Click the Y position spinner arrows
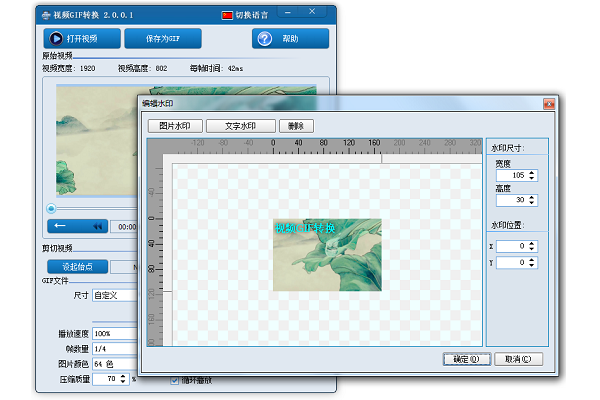The image size is (600, 400). point(531,263)
